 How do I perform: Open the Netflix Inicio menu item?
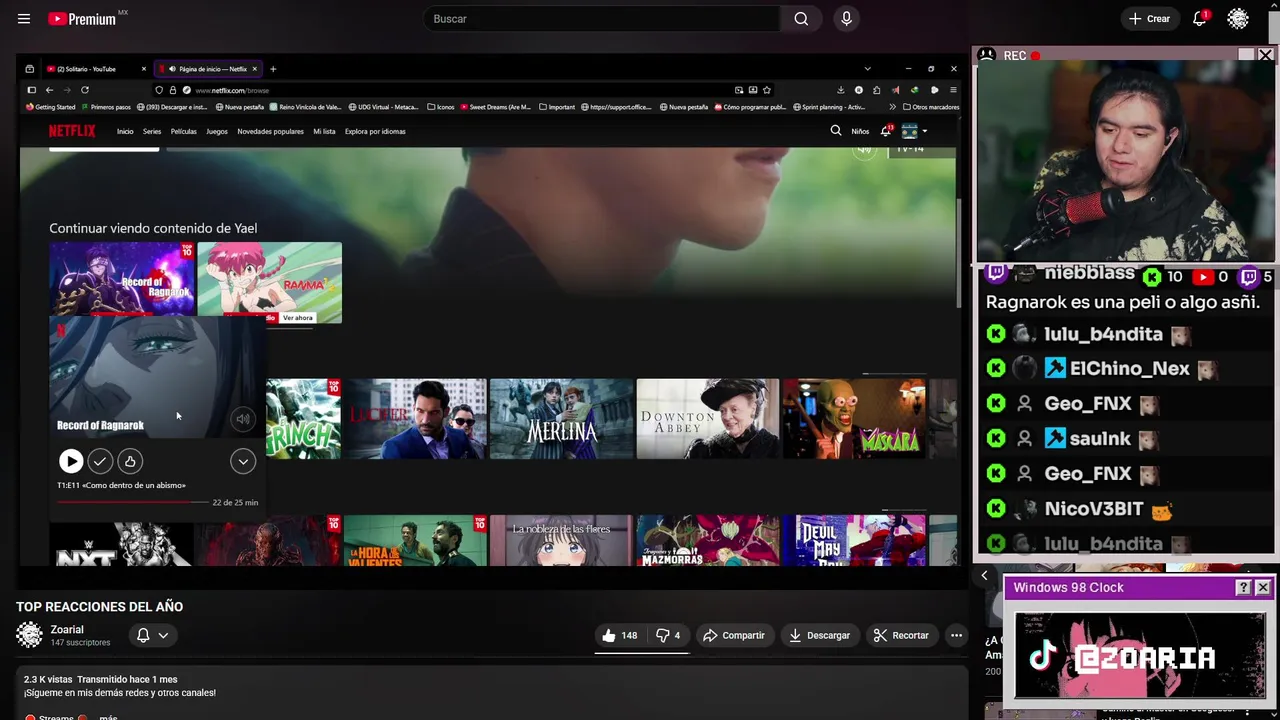point(125,131)
